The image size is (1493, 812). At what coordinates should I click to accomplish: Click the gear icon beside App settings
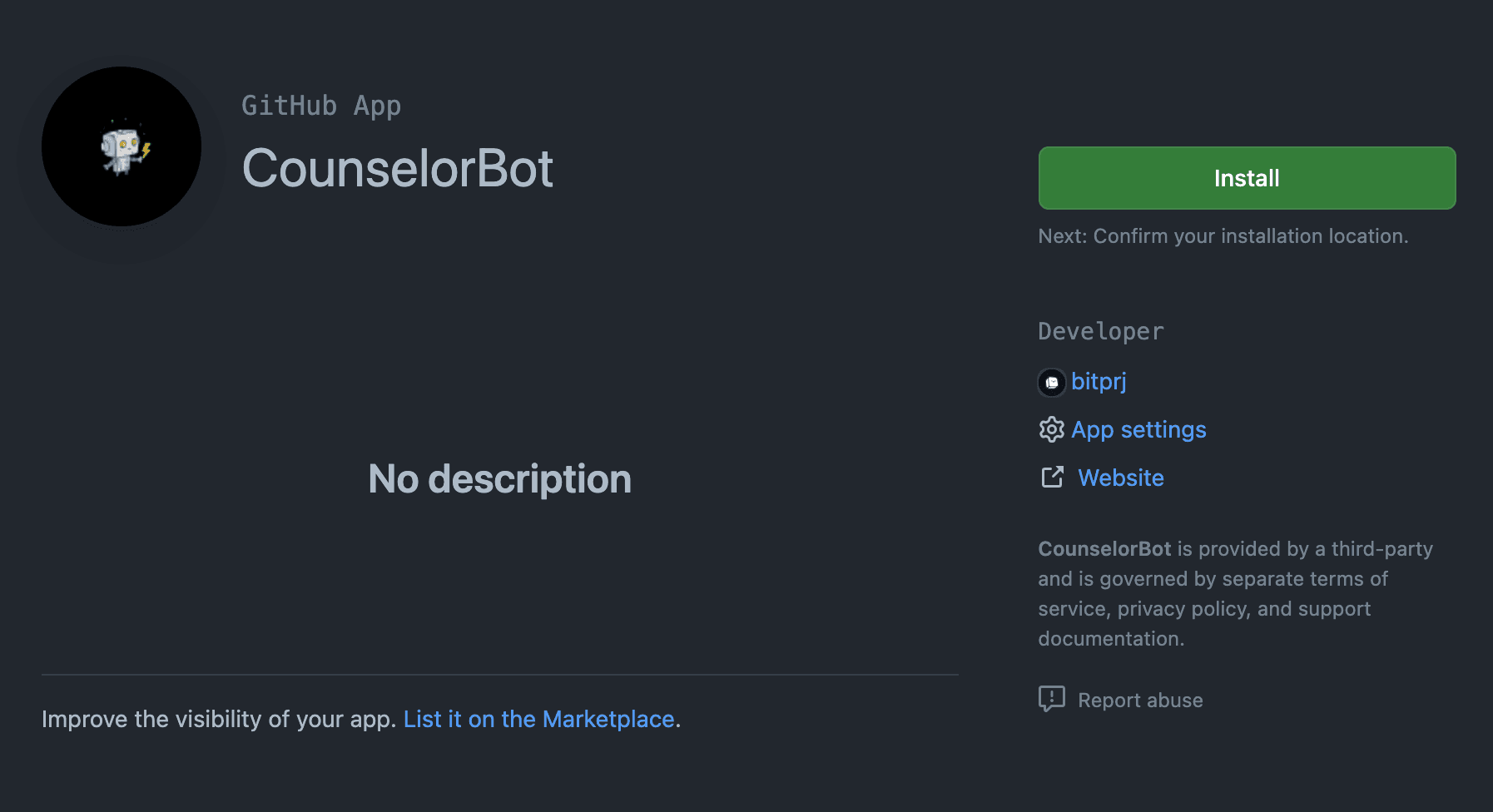coord(1052,429)
